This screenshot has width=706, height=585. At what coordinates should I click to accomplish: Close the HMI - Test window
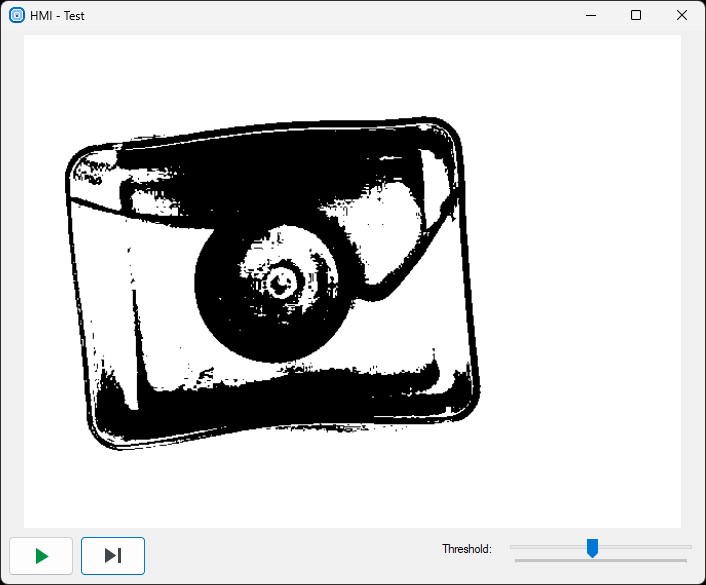click(x=682, y=15)
